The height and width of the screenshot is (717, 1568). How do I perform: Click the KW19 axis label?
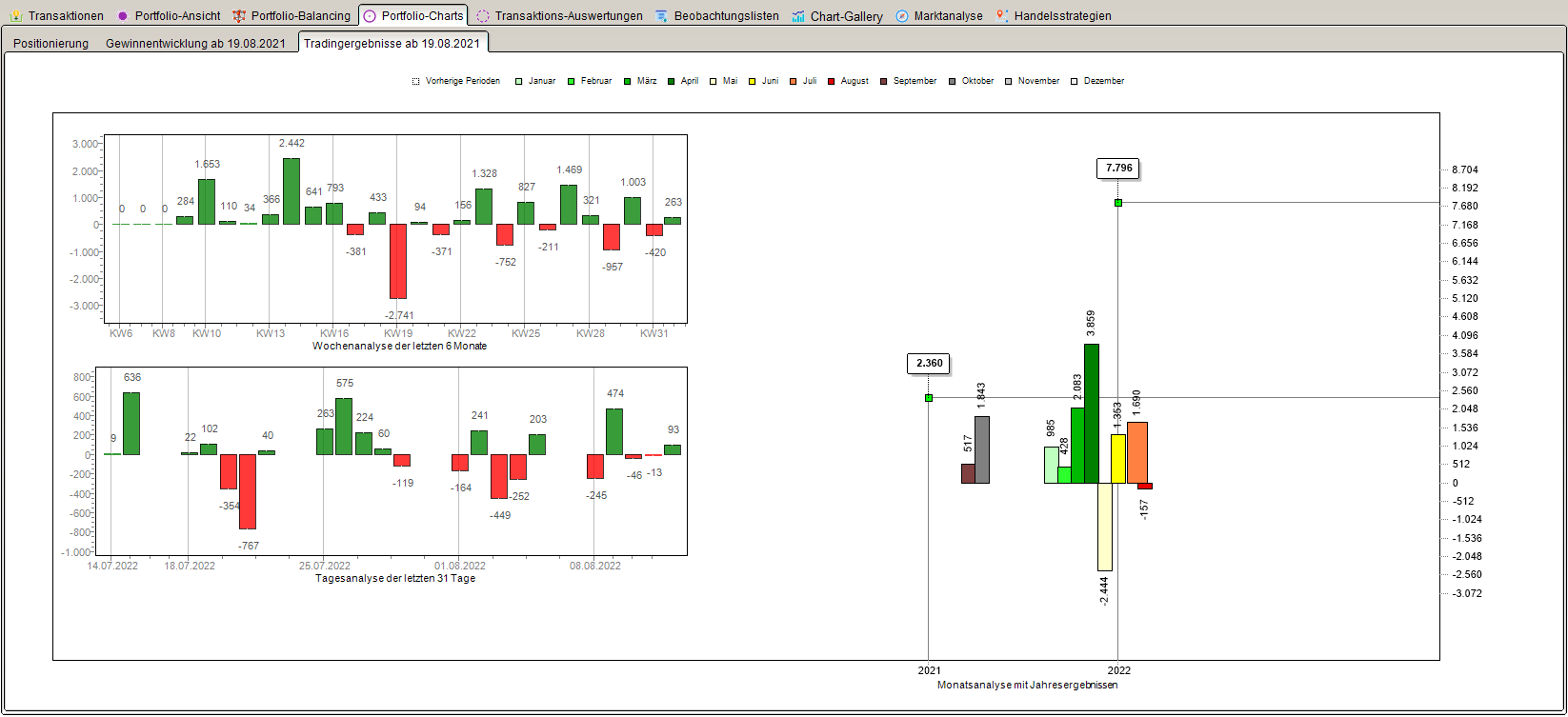point(398,333)
